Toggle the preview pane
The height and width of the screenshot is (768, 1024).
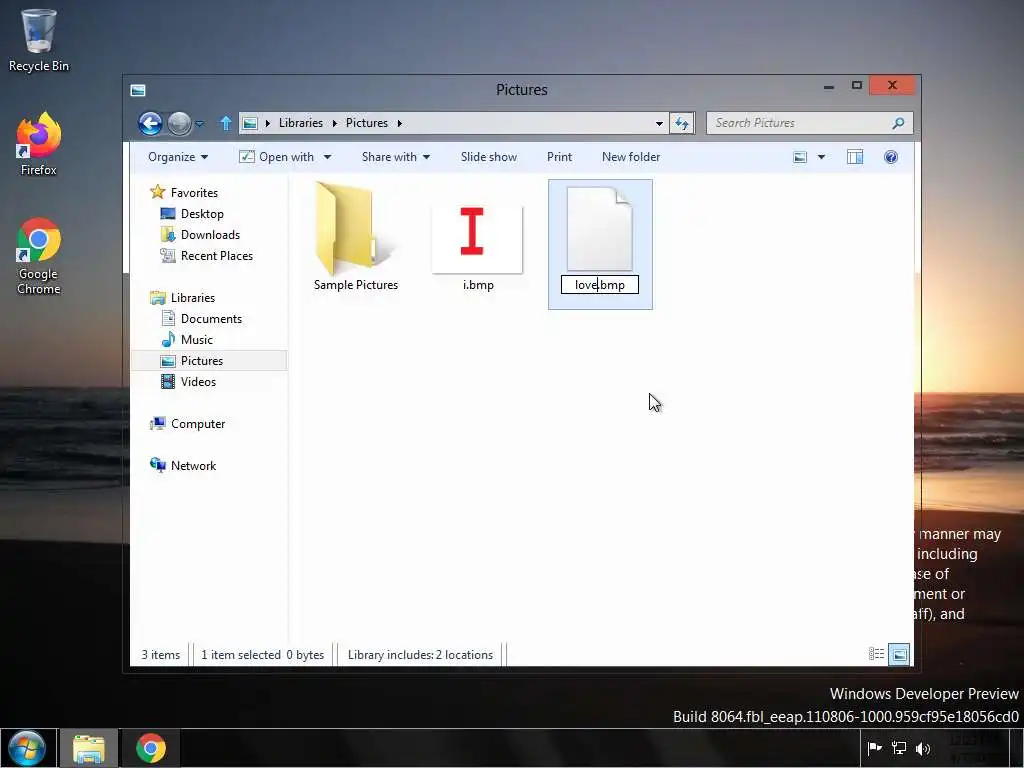pyautogui.click(x=855, y=157)
